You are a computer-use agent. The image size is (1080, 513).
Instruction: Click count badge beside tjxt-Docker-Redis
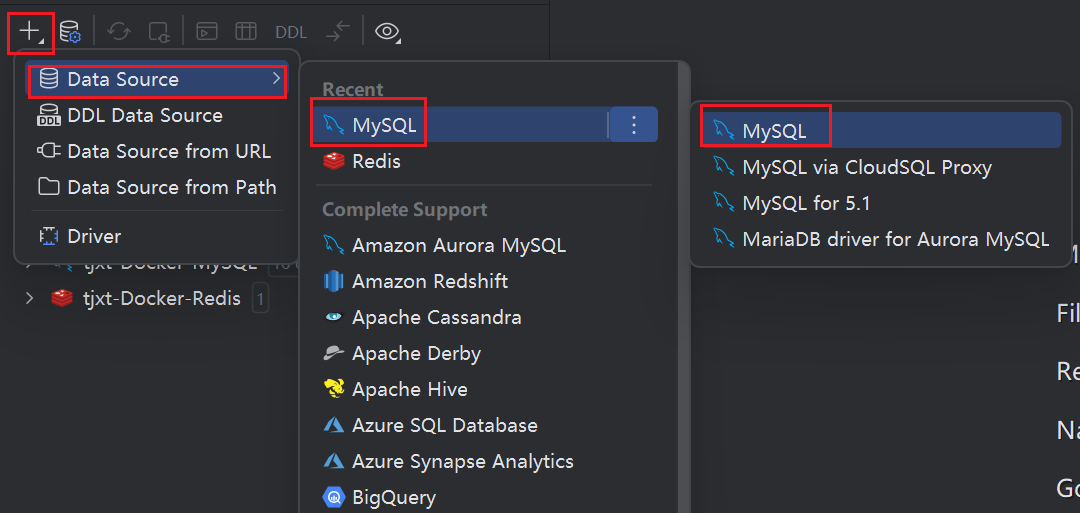tap(260, 299)
